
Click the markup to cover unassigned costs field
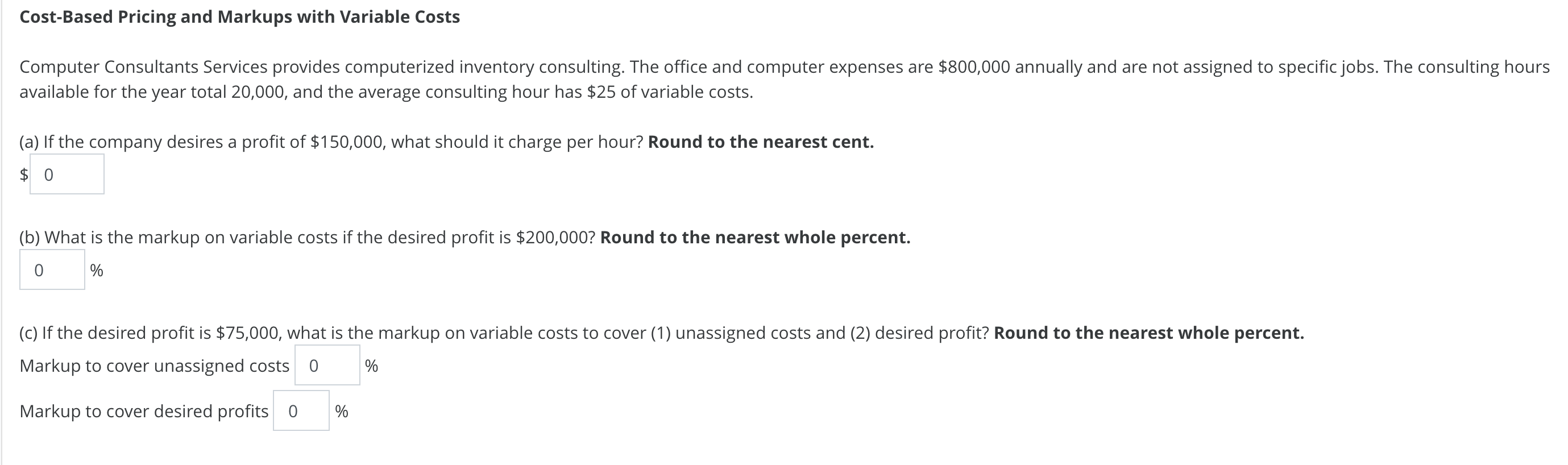coord(327,365)
